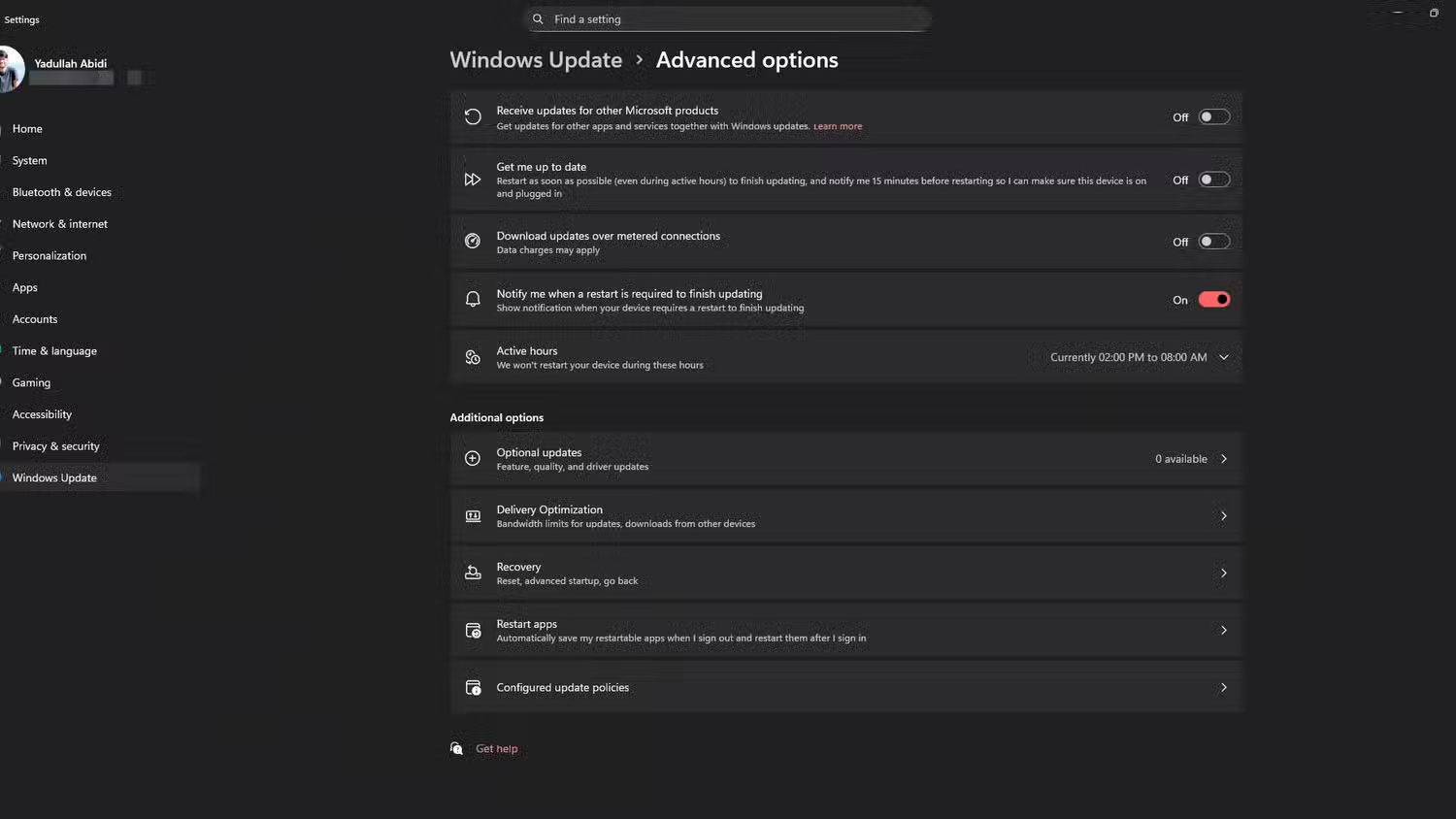This screenshot has height=819, width=1456.
Task: Click the Learn more link
Action: click(837, 126)
